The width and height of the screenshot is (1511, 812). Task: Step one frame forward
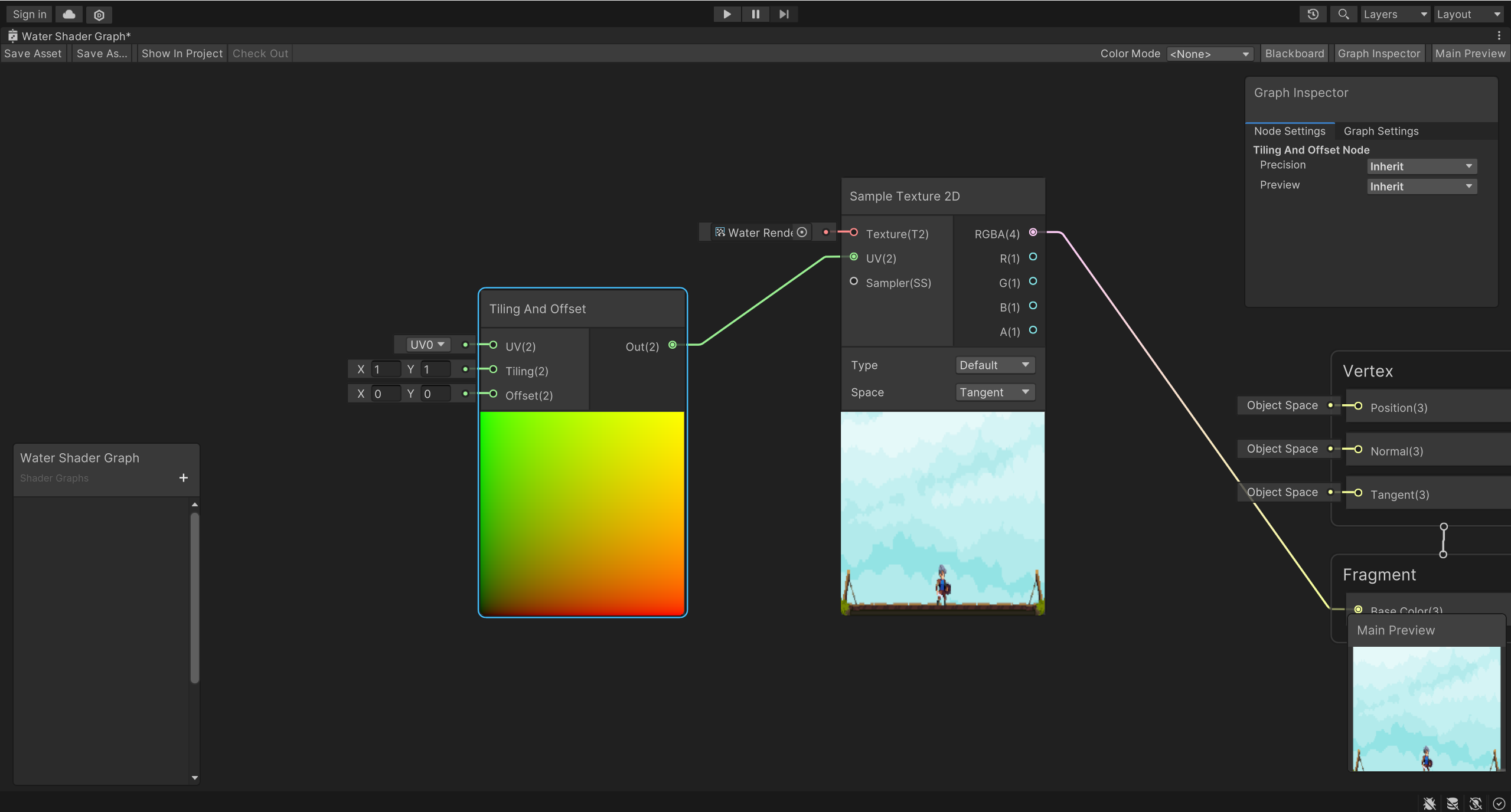[x=784, y=14]
